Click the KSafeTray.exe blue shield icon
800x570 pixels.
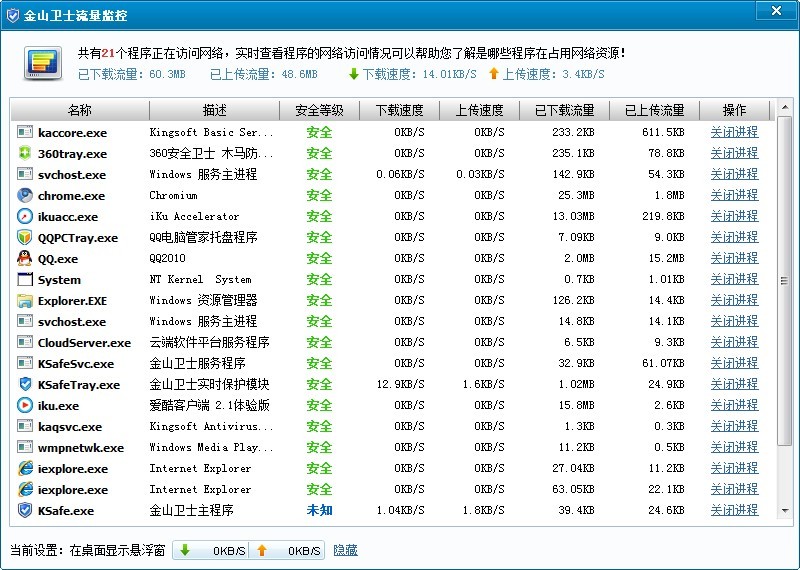24,384
